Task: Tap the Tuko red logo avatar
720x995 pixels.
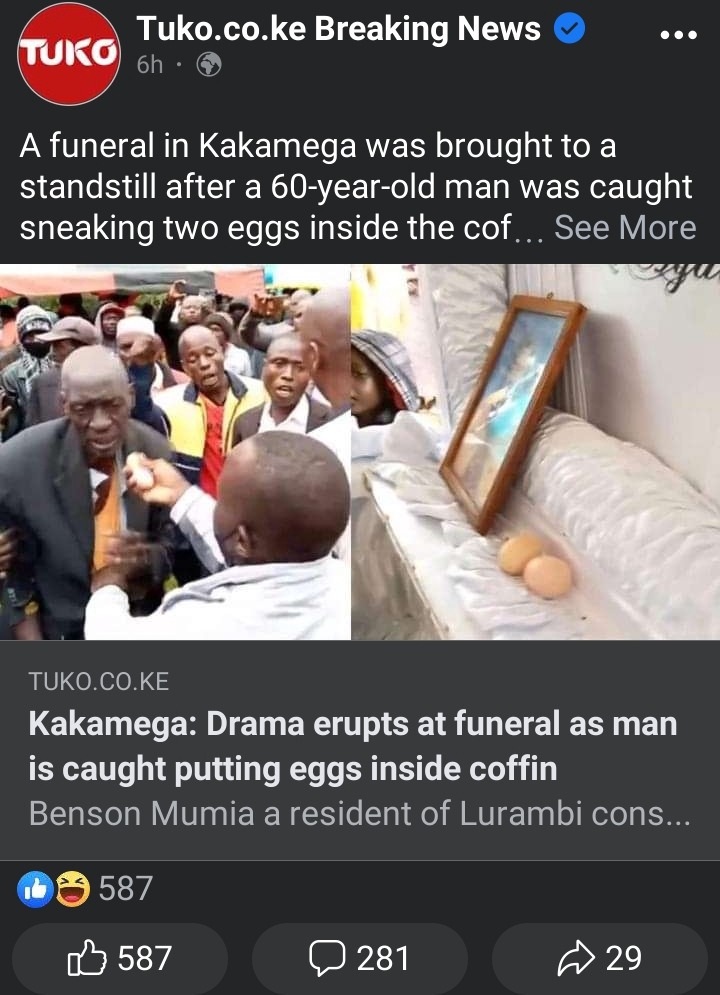Action: (x=69, y=54)
